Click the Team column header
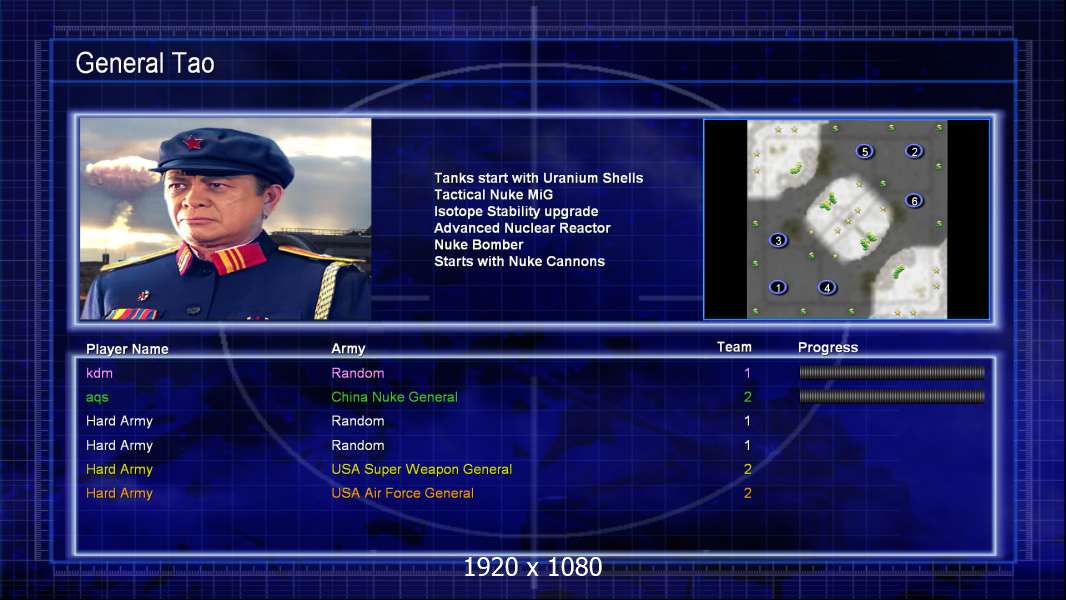This screenshot has width=1066, height=600. [734, 347]
